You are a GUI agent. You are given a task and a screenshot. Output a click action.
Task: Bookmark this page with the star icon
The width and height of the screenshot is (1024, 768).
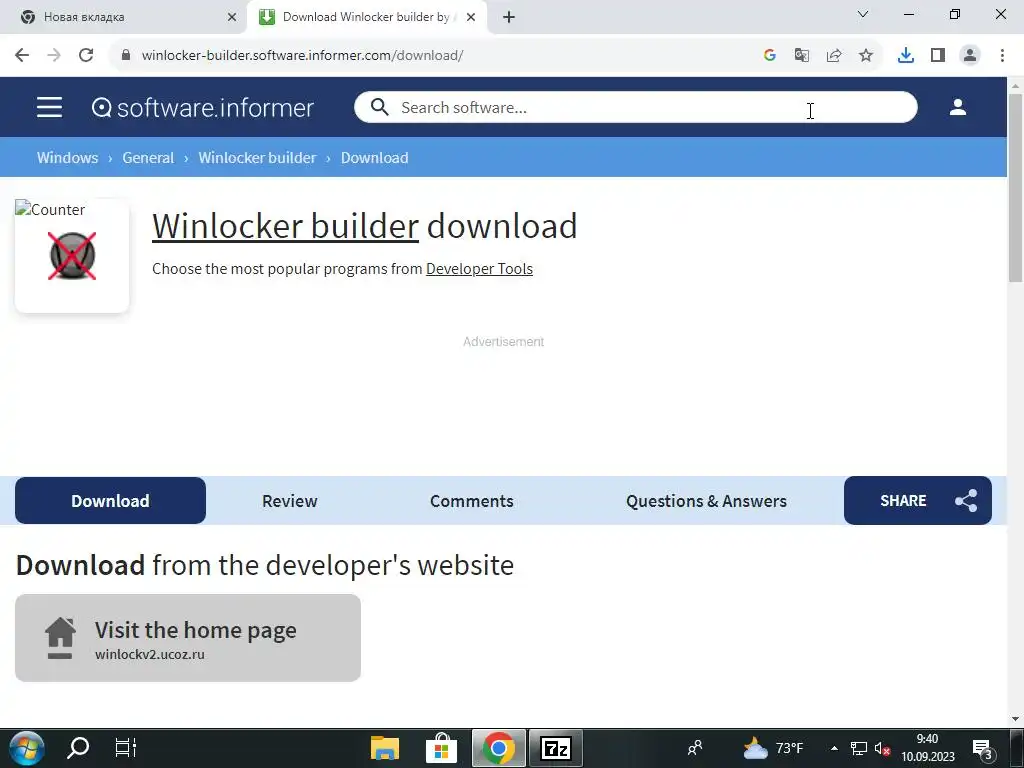pos(865,55)
